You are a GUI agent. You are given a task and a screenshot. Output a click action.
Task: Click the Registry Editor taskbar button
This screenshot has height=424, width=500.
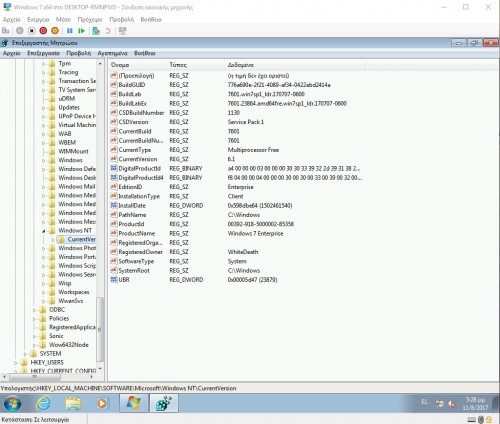164,403
